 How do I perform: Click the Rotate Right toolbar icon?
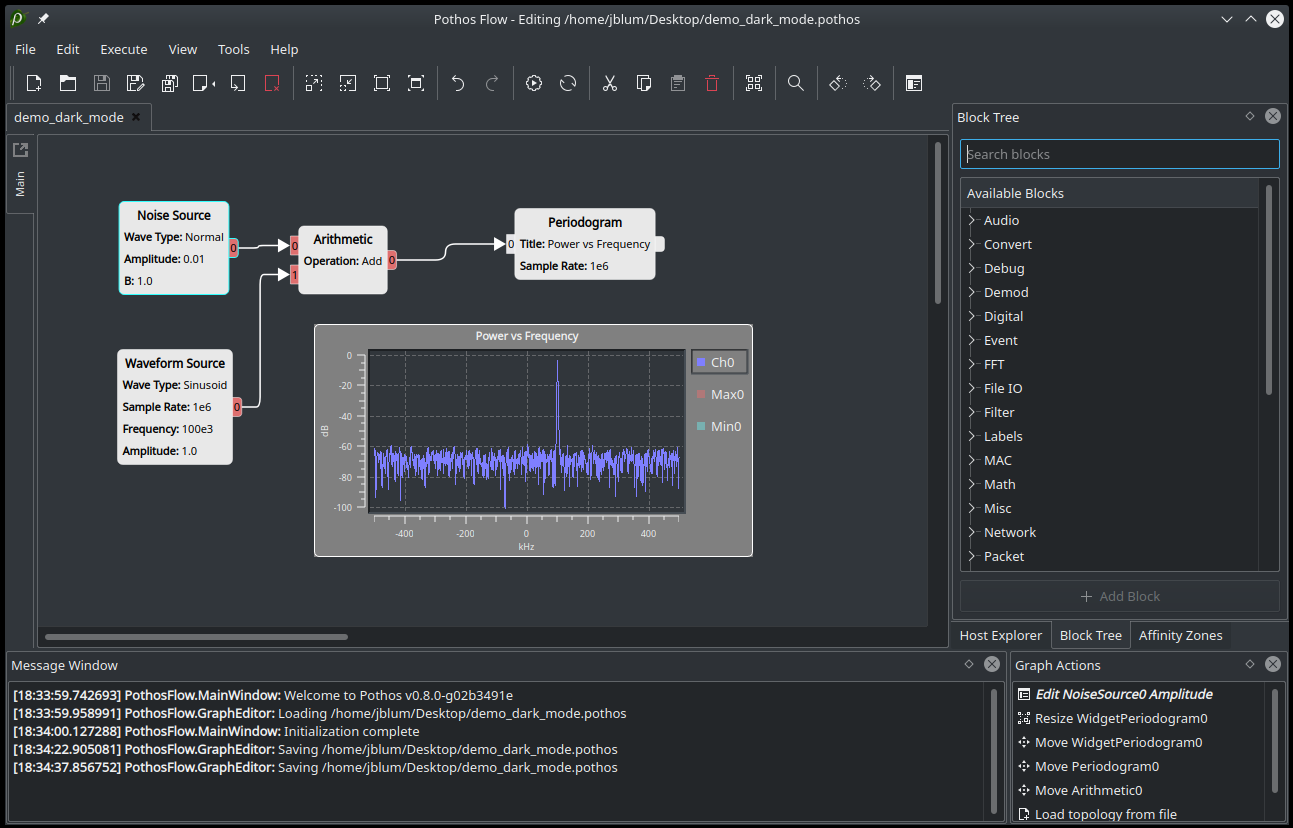[872, 83]
